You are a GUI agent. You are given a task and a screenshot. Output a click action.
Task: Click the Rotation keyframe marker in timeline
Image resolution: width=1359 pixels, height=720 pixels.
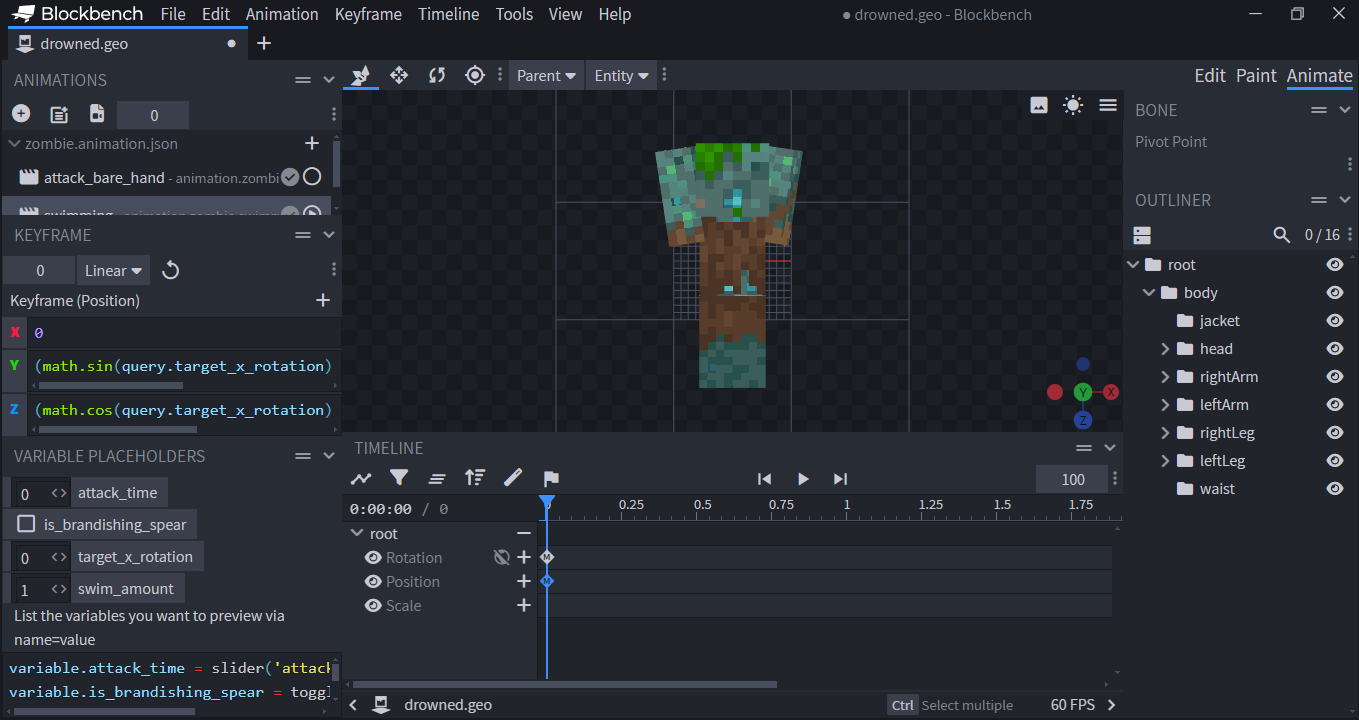(547, 557)
